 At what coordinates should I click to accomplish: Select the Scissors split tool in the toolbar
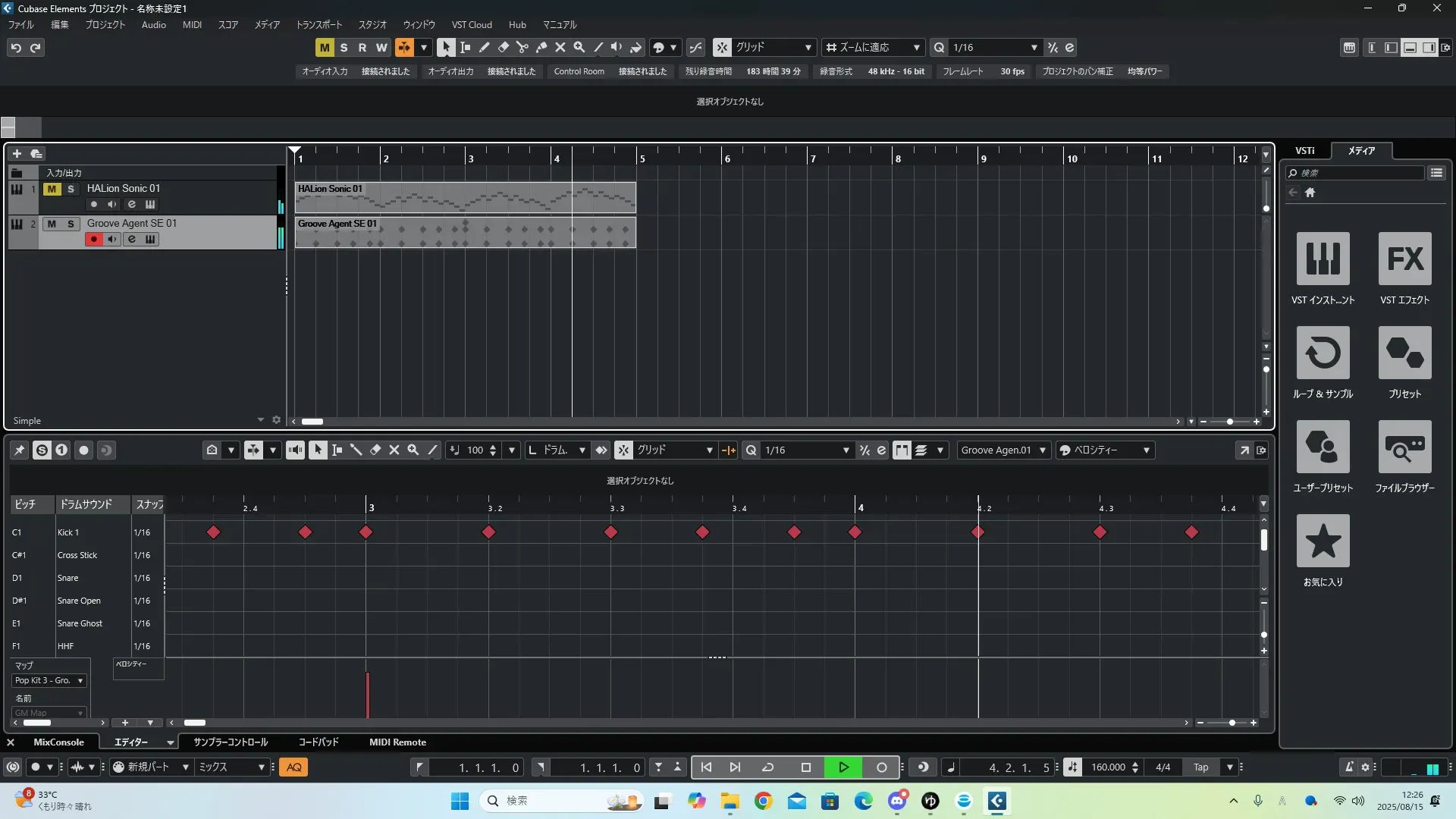point(522,47)
